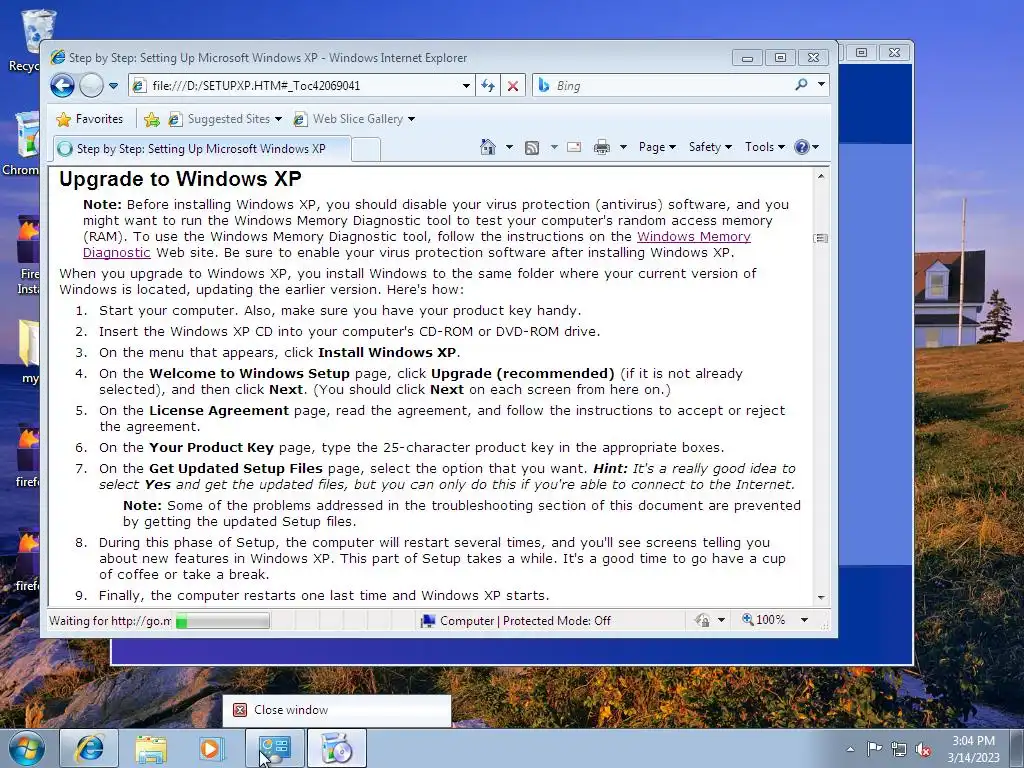Open the Safety menu
Screen dimensions: 1024x768
(x=710, y=147)
